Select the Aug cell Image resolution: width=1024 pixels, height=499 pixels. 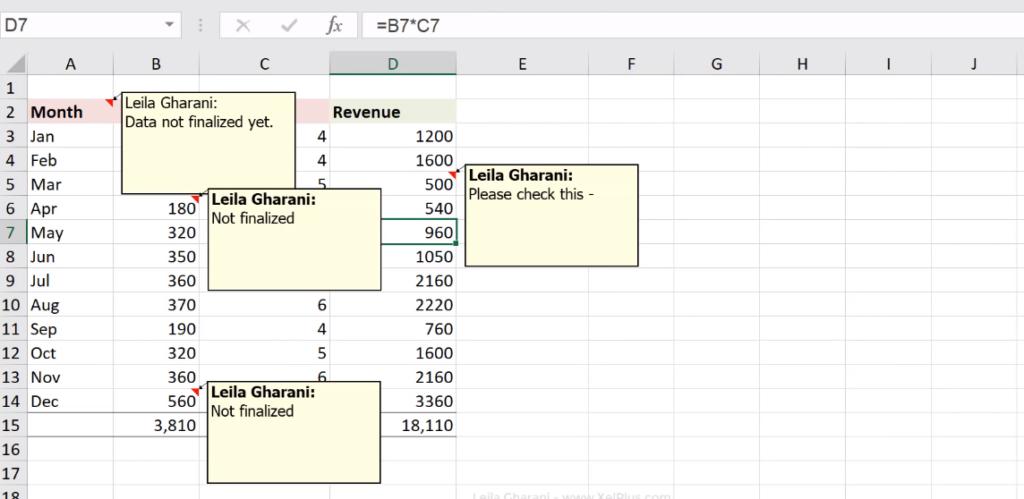coord(70,305)
